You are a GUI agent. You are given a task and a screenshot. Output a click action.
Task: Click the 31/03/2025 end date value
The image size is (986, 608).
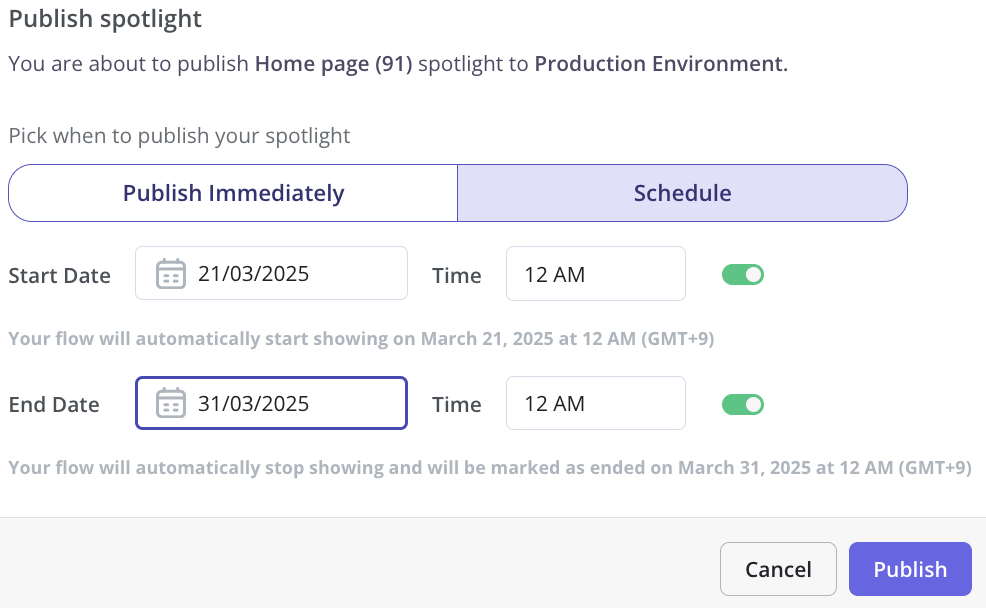click(x=253, y=403)
